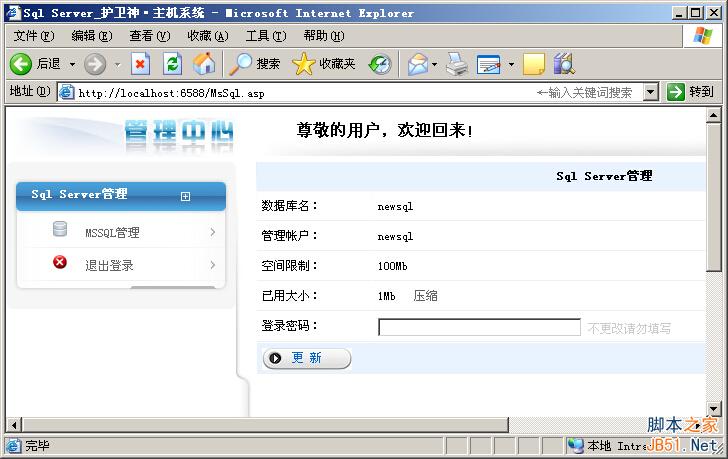Click the local intranet zone icon
Screen dimensions: 728x459
coord(576,446)
